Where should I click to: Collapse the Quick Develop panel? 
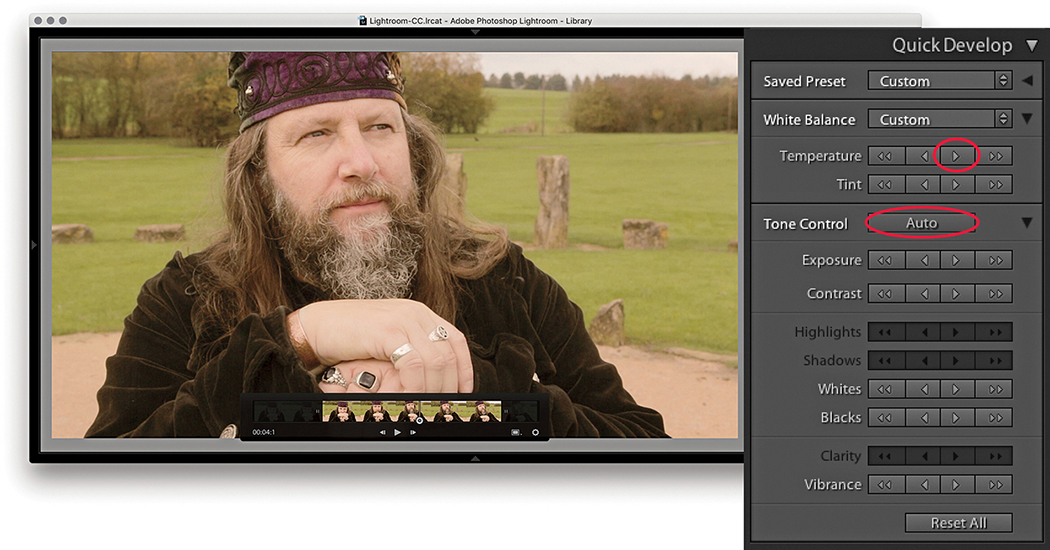click(x=1032, y=45)
